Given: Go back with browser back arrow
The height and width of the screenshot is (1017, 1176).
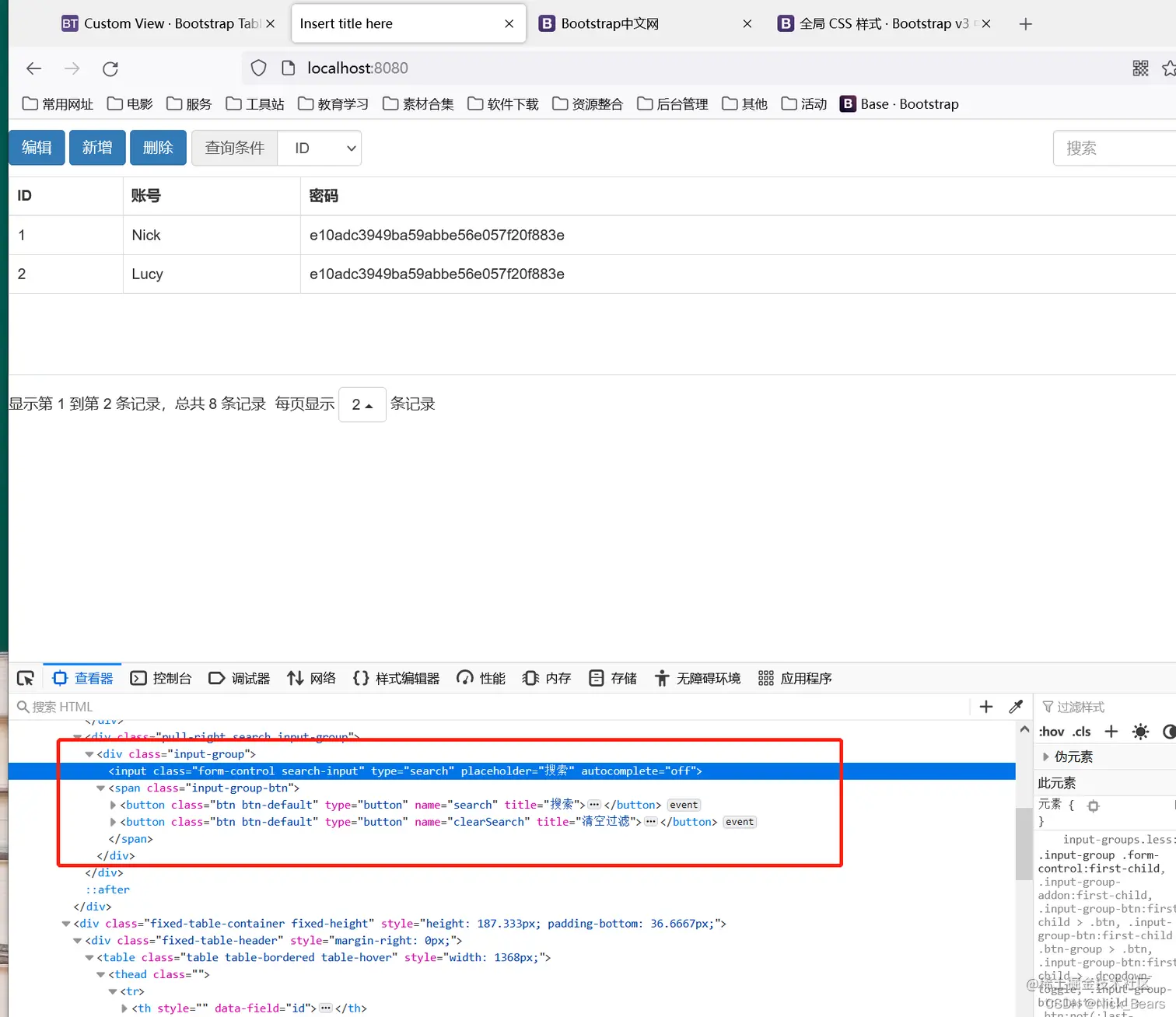Looking at the screenshot, I should click(x=33, y=68).
